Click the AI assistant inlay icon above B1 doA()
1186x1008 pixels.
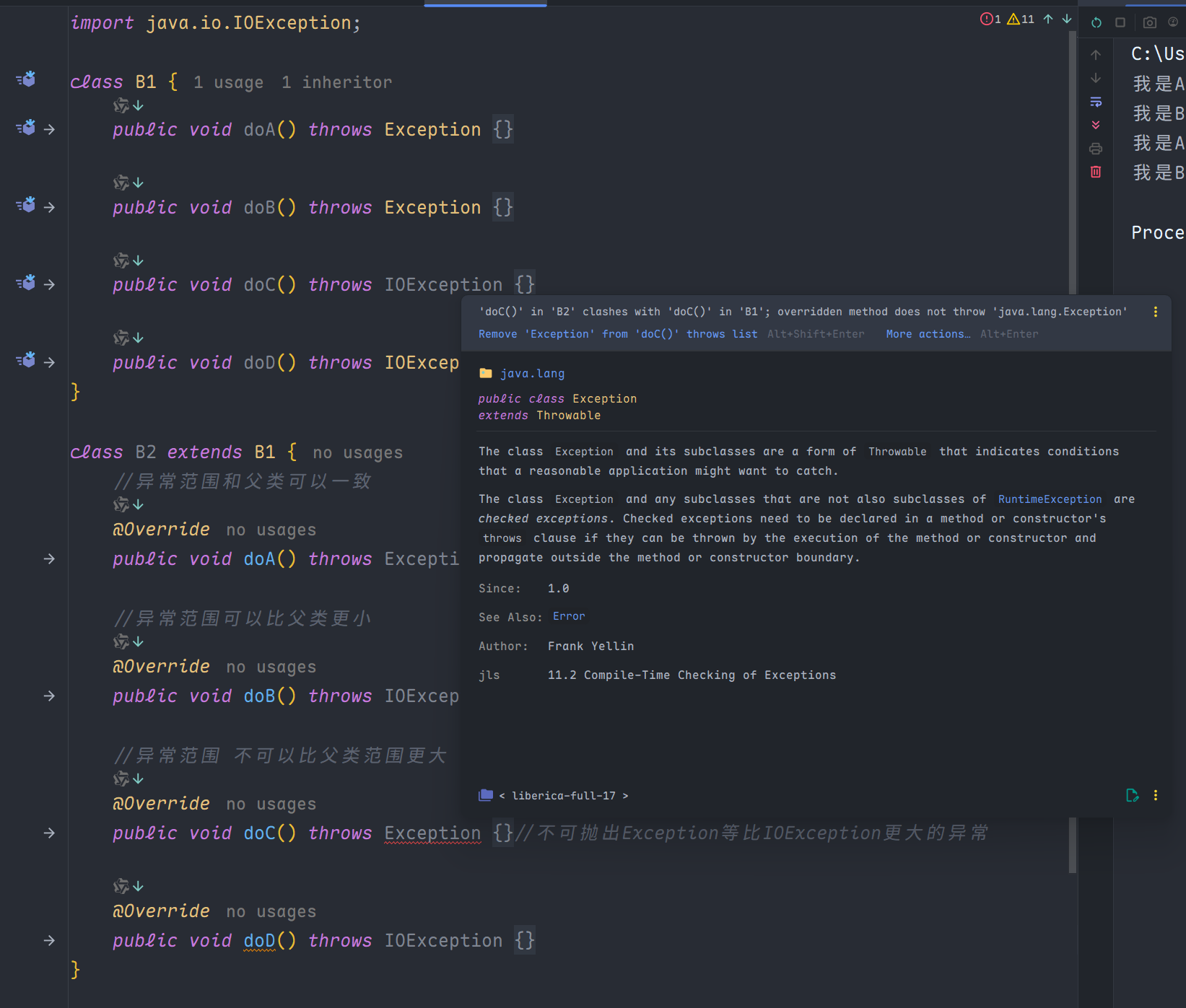121,106
